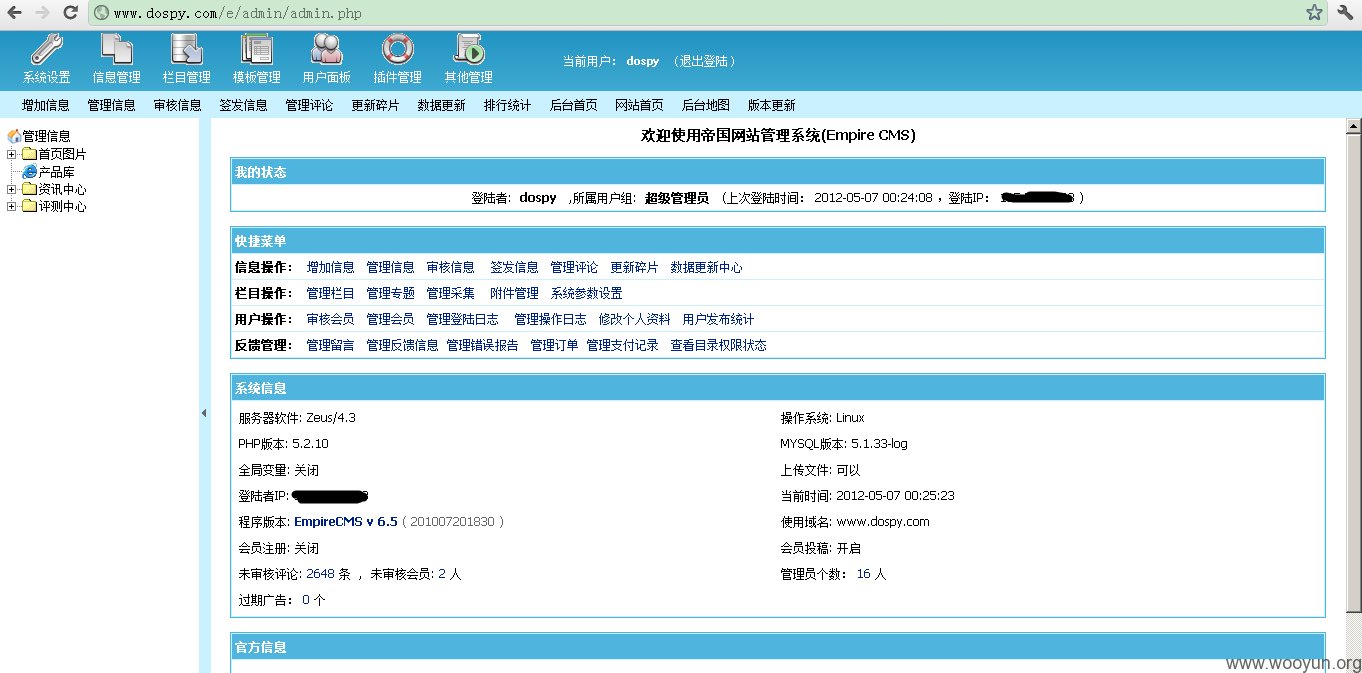The image size is (1362, 673).
Task: Open 模板管理 template icon
Action: (256, 49)
